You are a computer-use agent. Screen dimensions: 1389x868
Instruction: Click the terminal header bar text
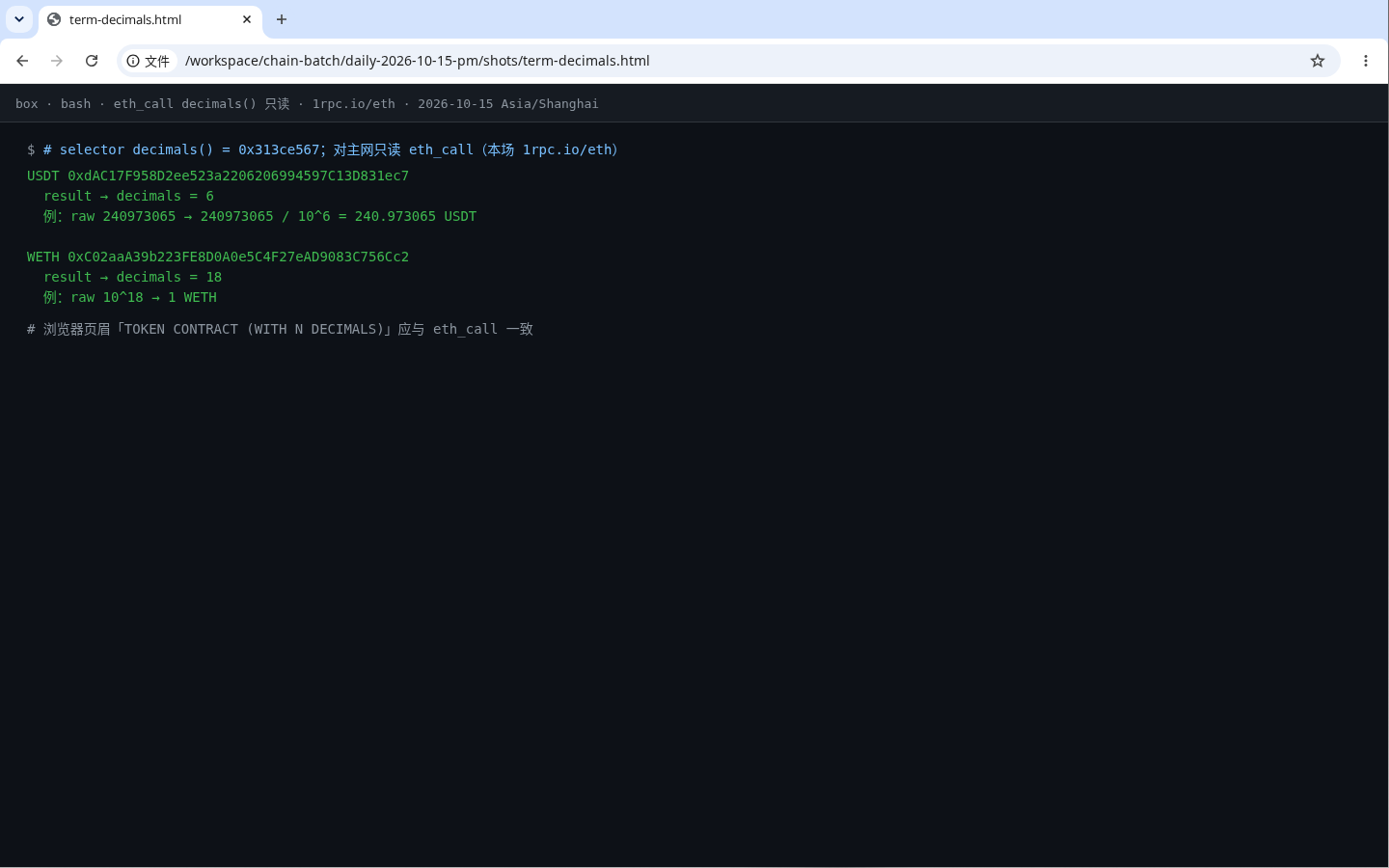[x=307, y=103]
